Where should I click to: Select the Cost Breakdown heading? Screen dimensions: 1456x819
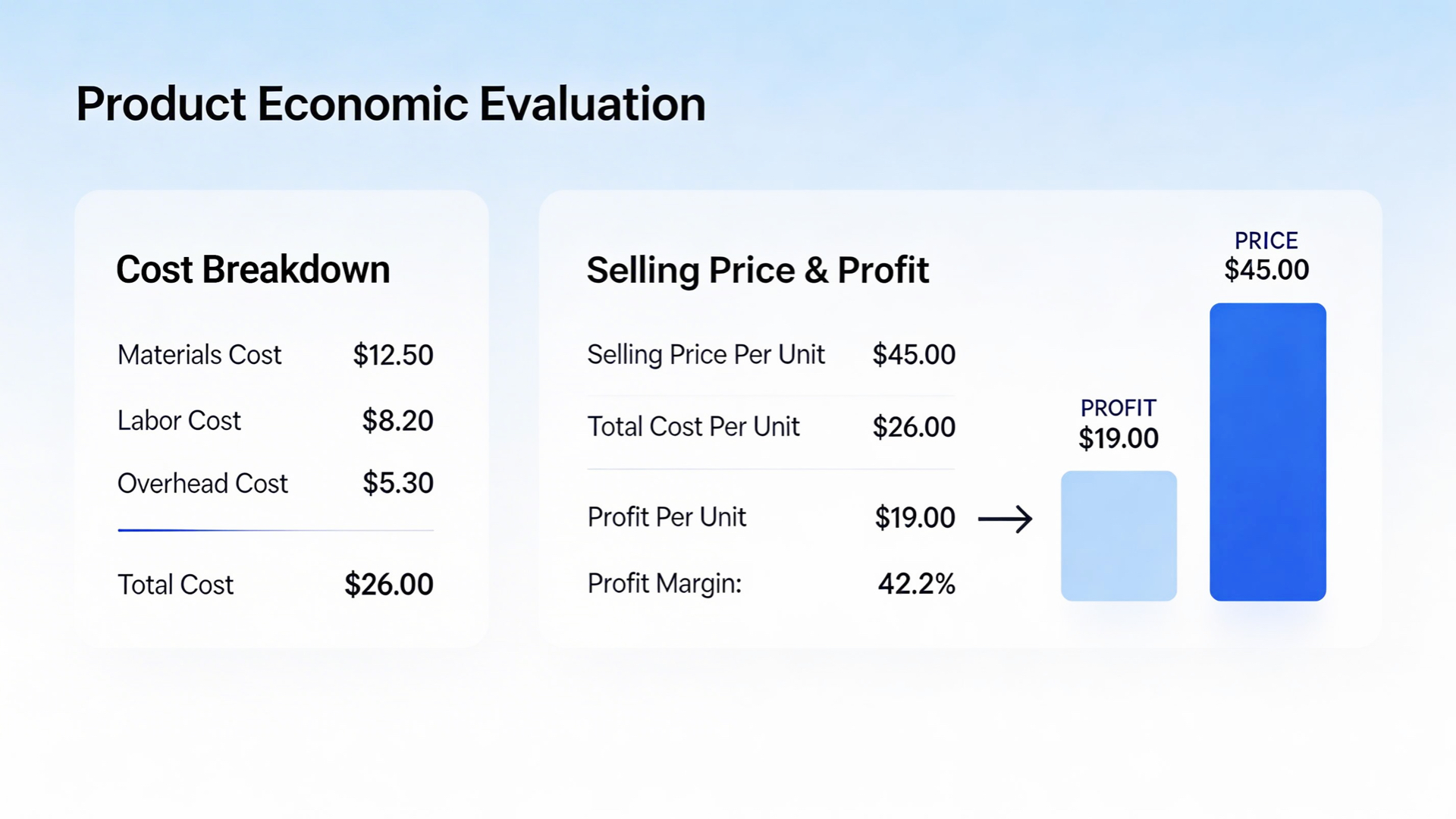coord(253,270)
